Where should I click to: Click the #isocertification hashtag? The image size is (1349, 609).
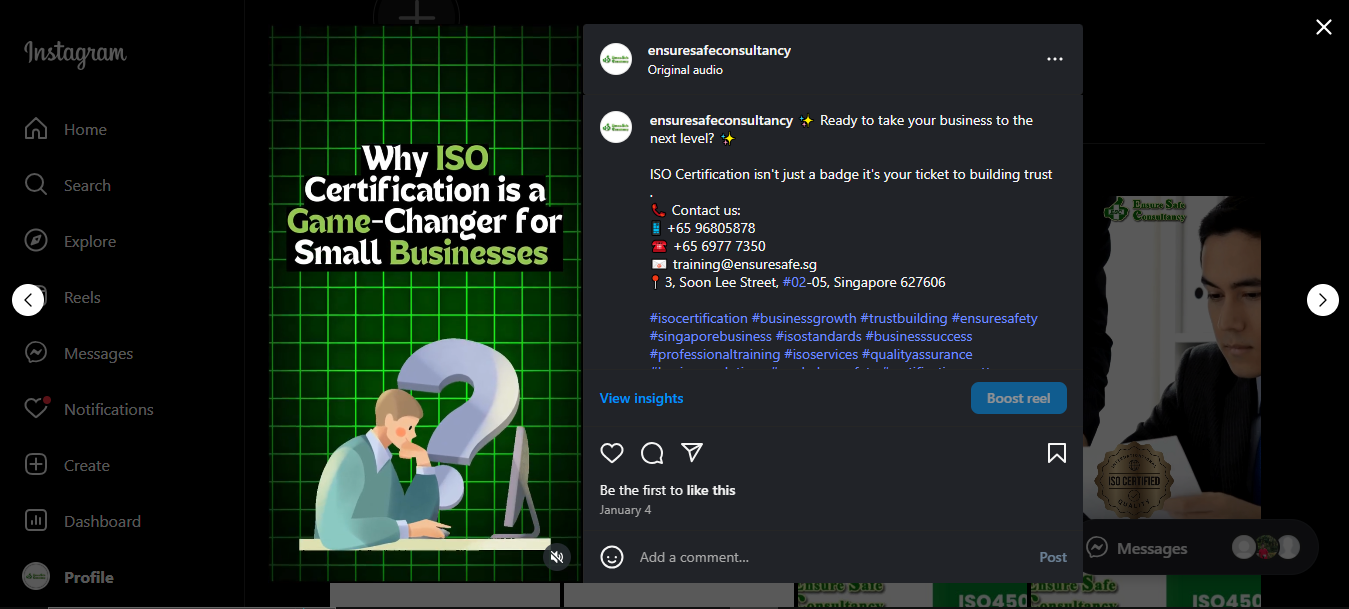coord(698,318)
